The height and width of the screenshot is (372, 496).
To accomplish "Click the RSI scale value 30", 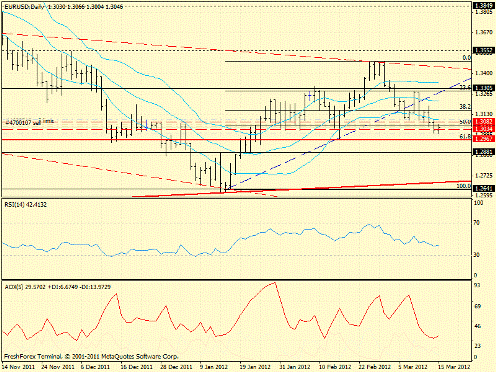I will [x=477, y=255].
